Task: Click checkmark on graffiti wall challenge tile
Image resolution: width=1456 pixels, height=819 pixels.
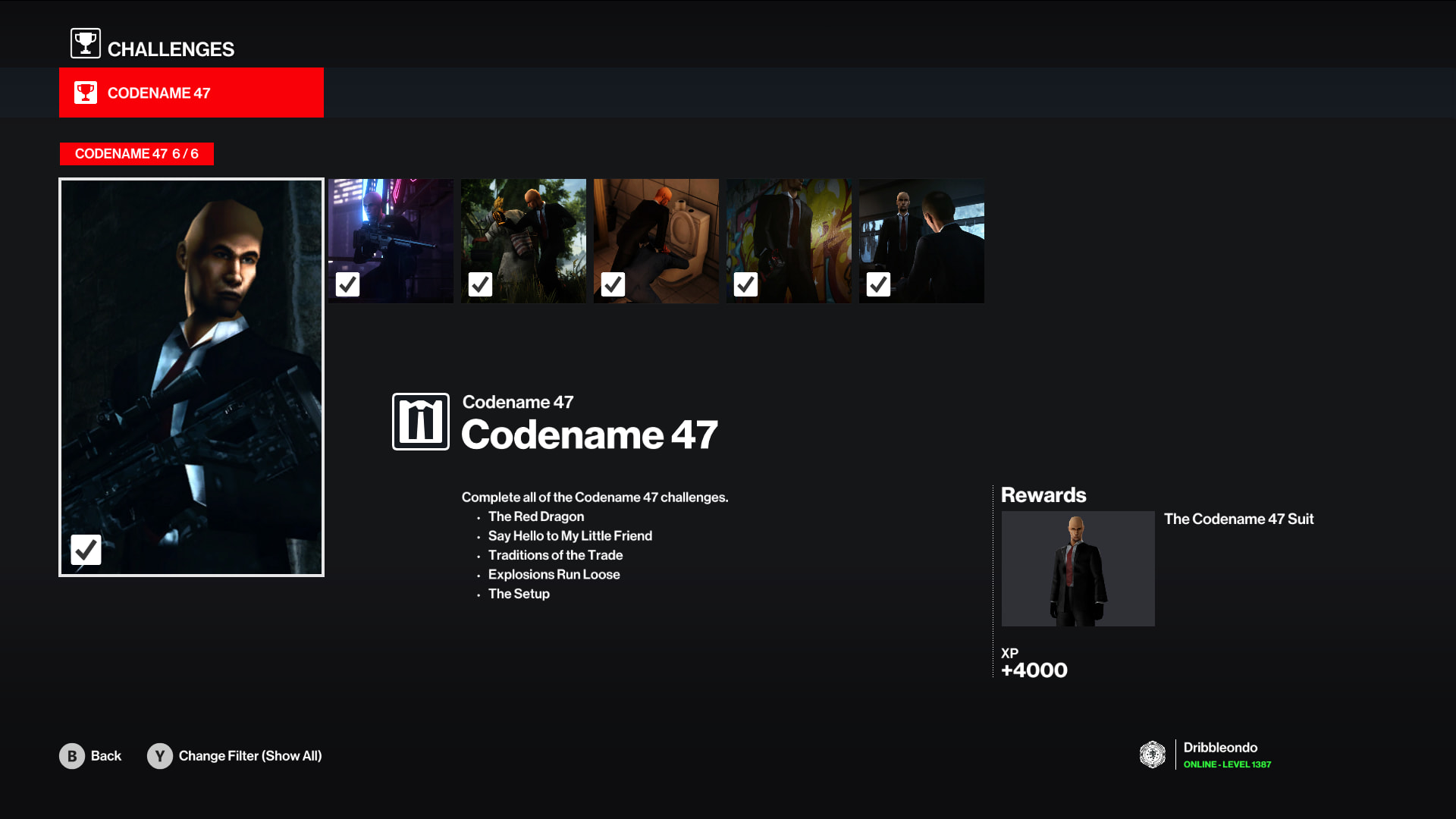Action: (745, 284)
